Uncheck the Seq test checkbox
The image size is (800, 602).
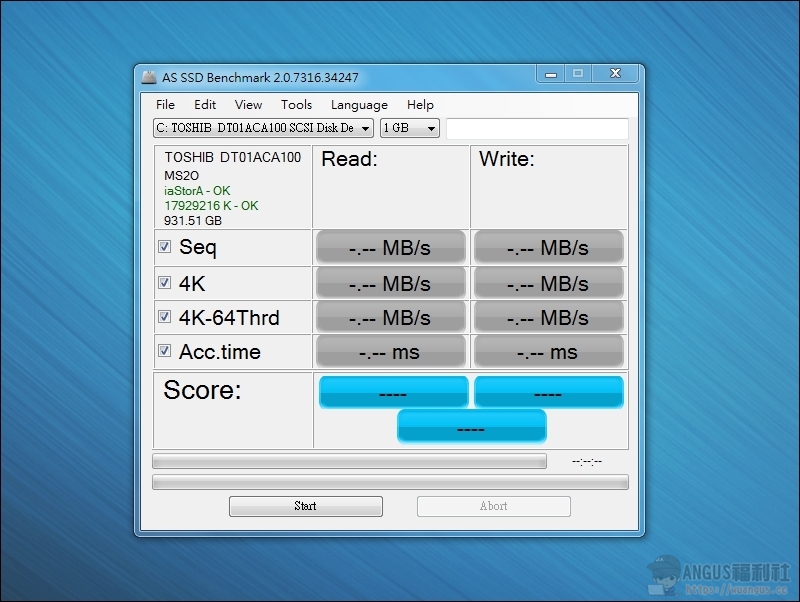click(165, 247)
